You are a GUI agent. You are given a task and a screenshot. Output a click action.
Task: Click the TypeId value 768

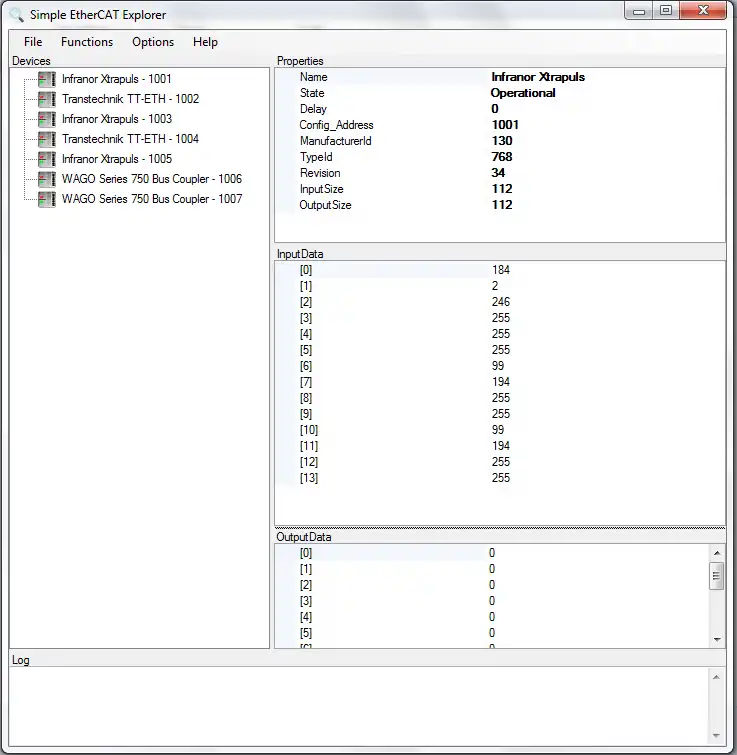(x=502, y=156)
